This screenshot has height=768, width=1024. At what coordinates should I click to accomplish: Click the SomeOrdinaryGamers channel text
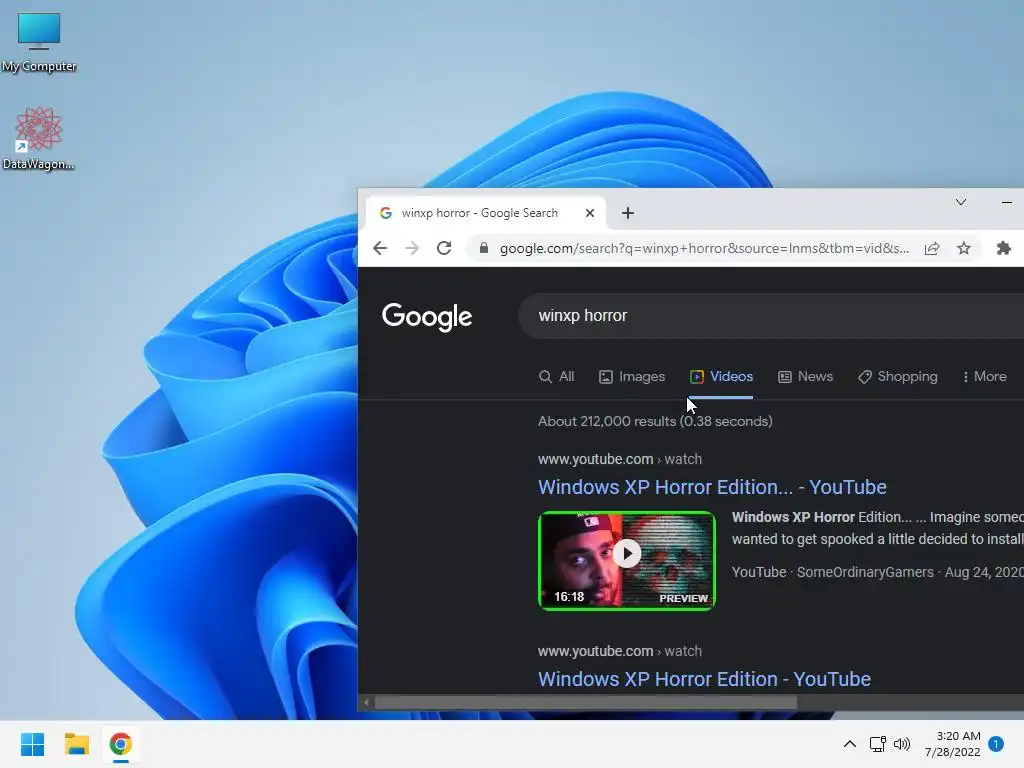(865, 572)
